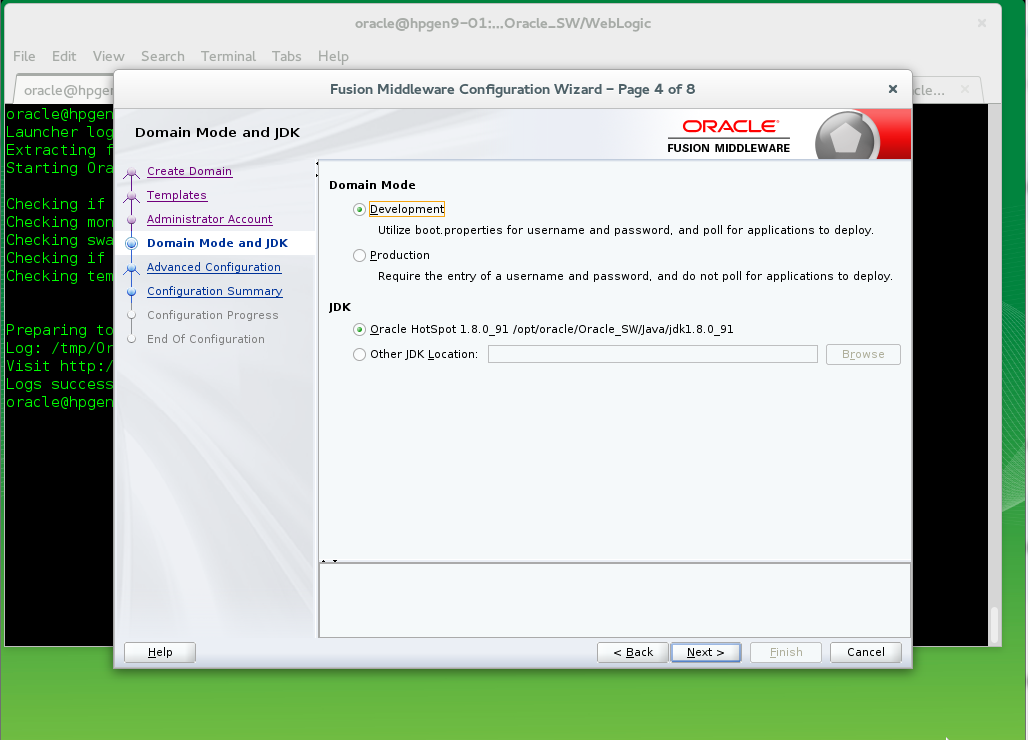Screen dimensions: 1028x740
Task: Switch to the oracle@hpgen terminal tab
Action: (x=65, y=89)
